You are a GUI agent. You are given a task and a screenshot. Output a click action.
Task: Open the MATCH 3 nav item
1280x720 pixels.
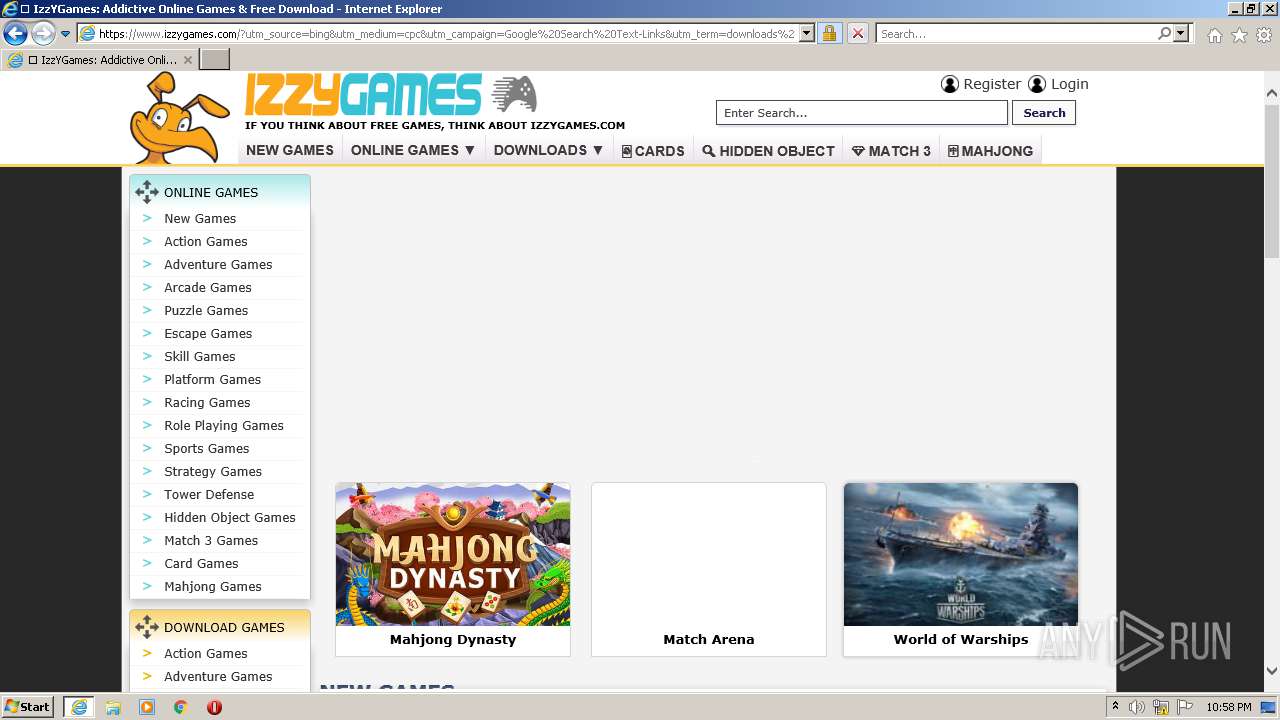[891, 151]
